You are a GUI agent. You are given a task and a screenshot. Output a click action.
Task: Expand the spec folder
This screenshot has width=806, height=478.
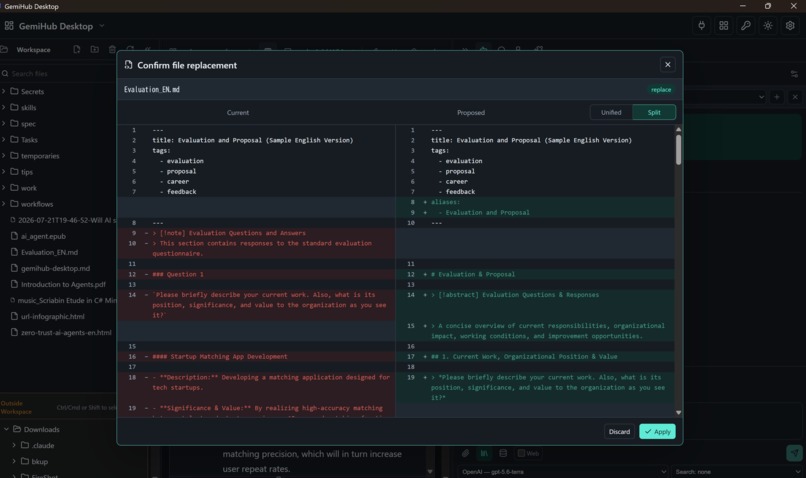(x=4, y=123)
